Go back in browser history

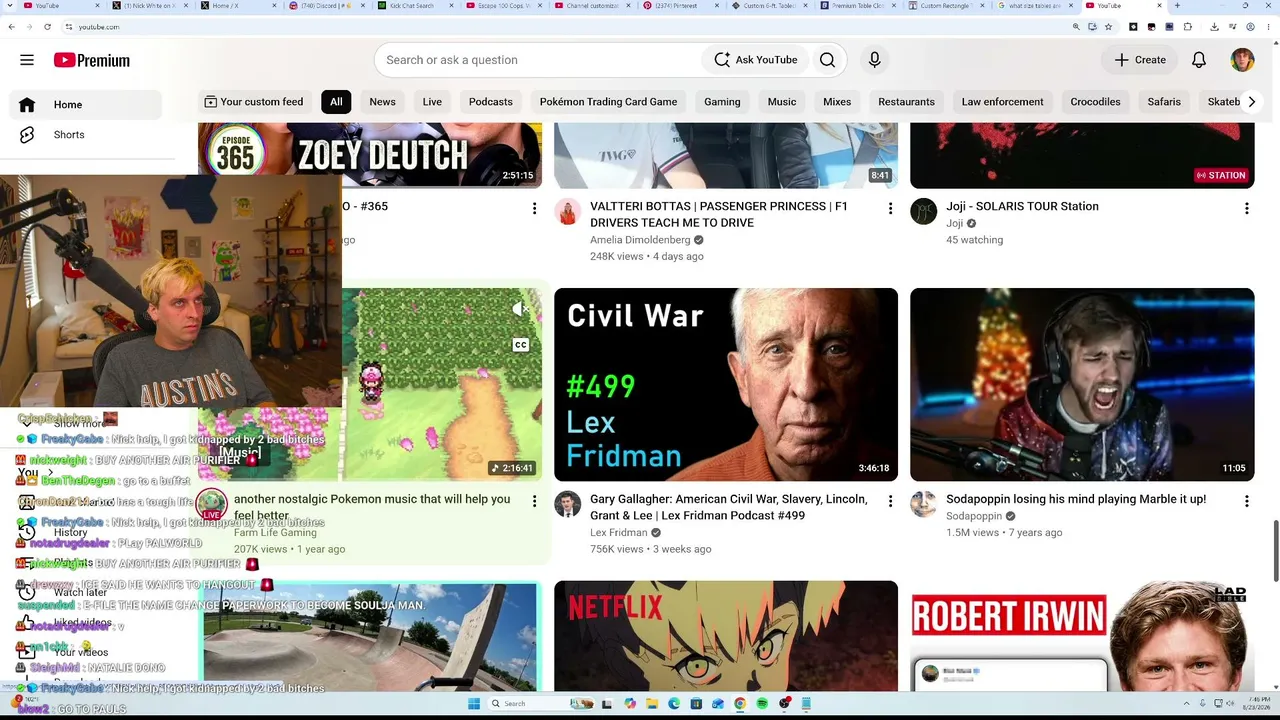click(12, 26)
